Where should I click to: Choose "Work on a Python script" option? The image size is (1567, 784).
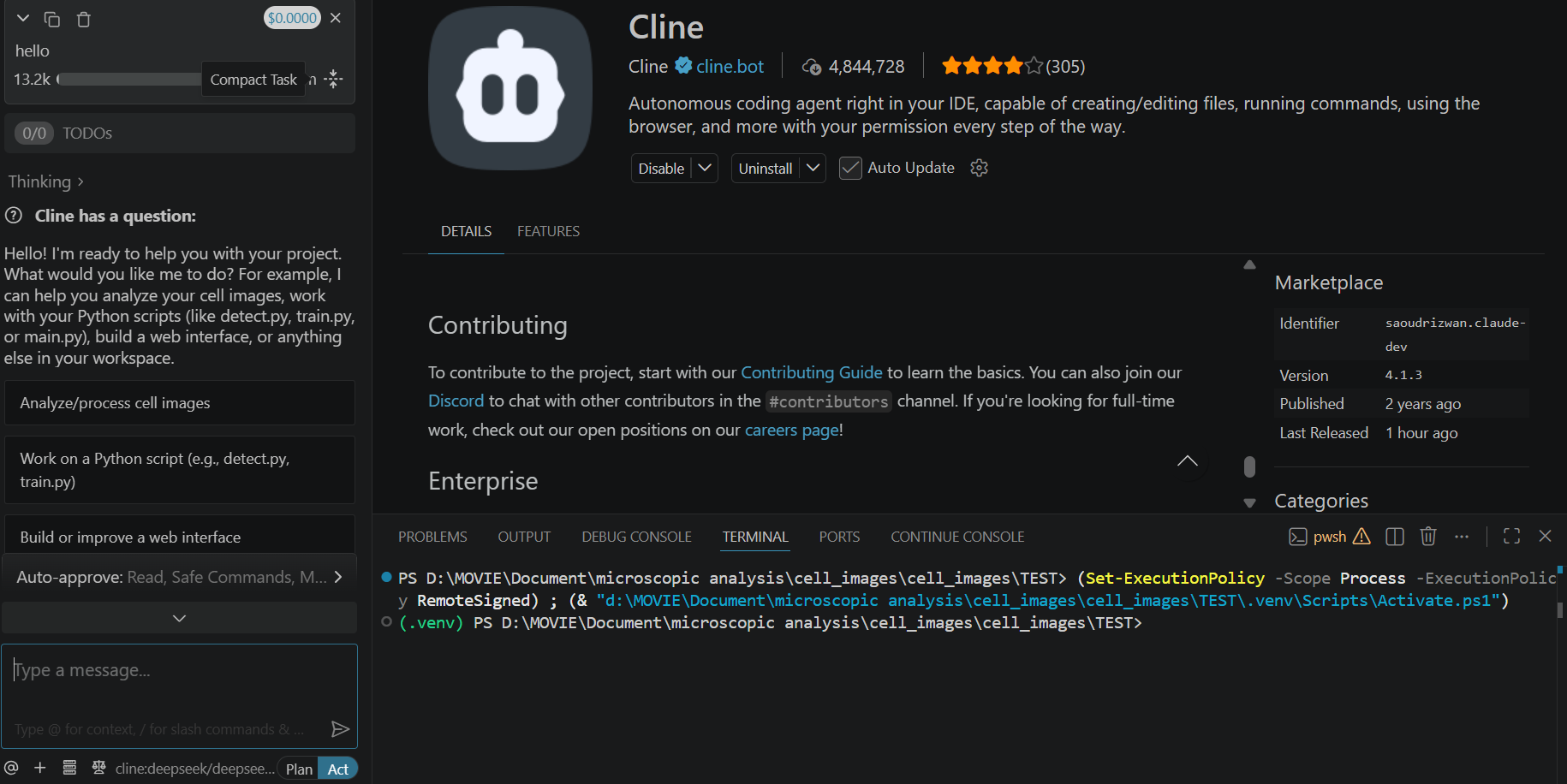pos(180,470)
